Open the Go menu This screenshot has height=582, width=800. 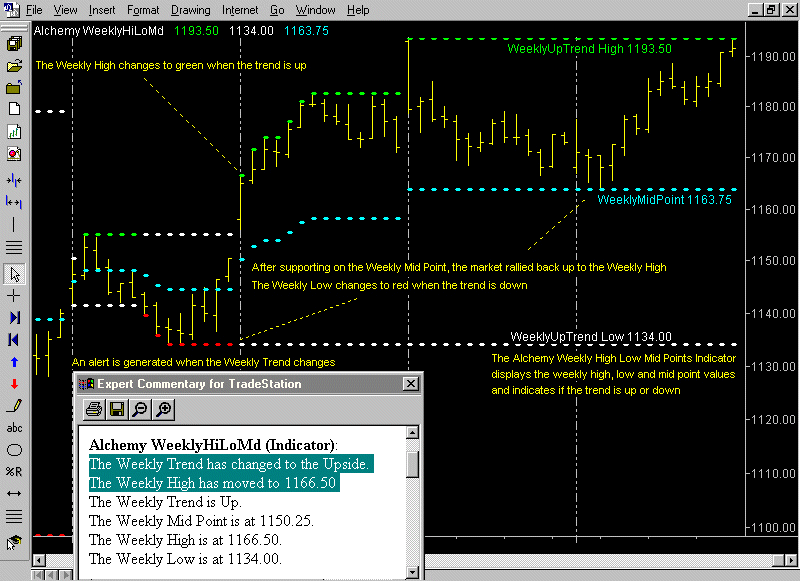click(277, 10)
